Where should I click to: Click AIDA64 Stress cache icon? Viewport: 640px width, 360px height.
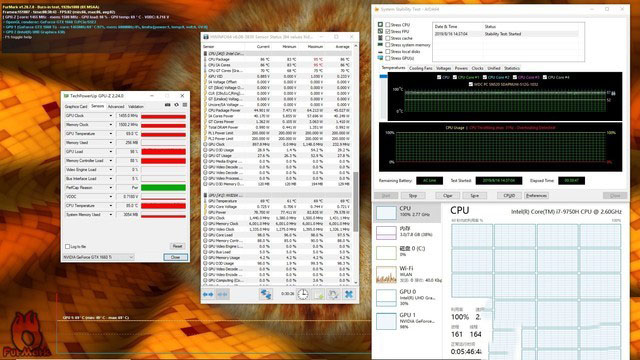point(380,38)
